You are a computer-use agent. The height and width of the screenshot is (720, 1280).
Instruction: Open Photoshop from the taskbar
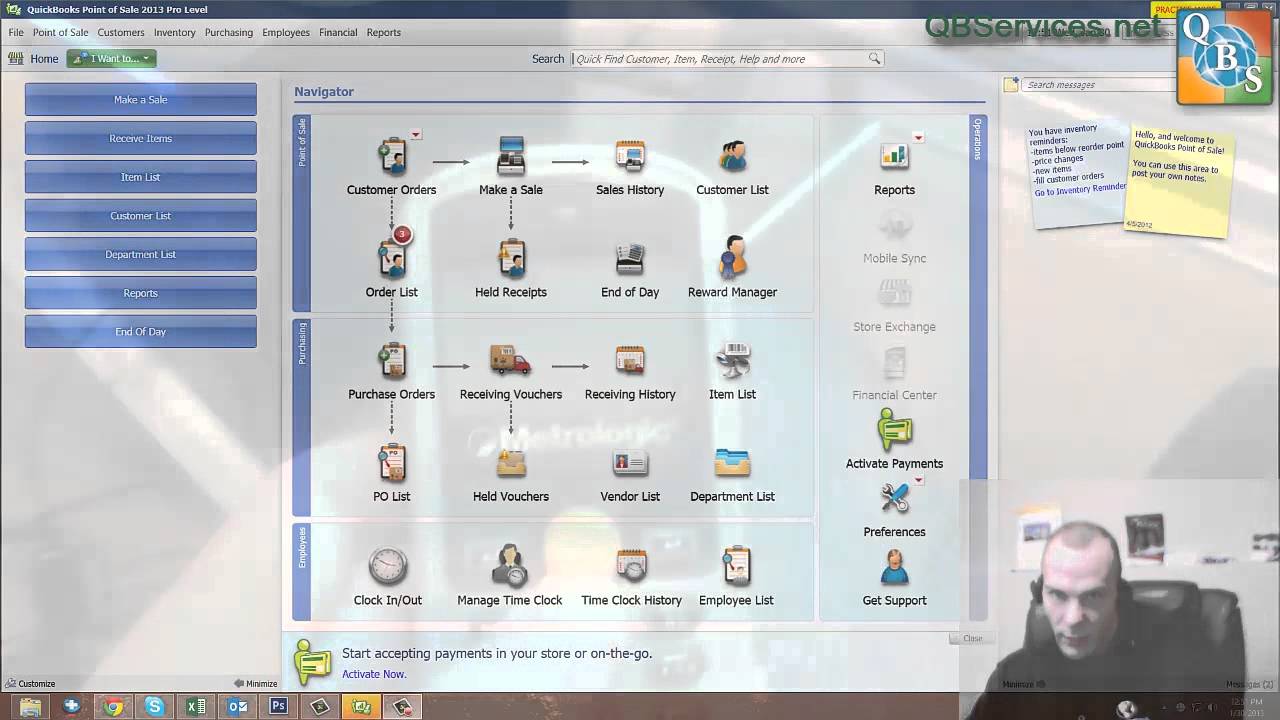coord(278,707)
